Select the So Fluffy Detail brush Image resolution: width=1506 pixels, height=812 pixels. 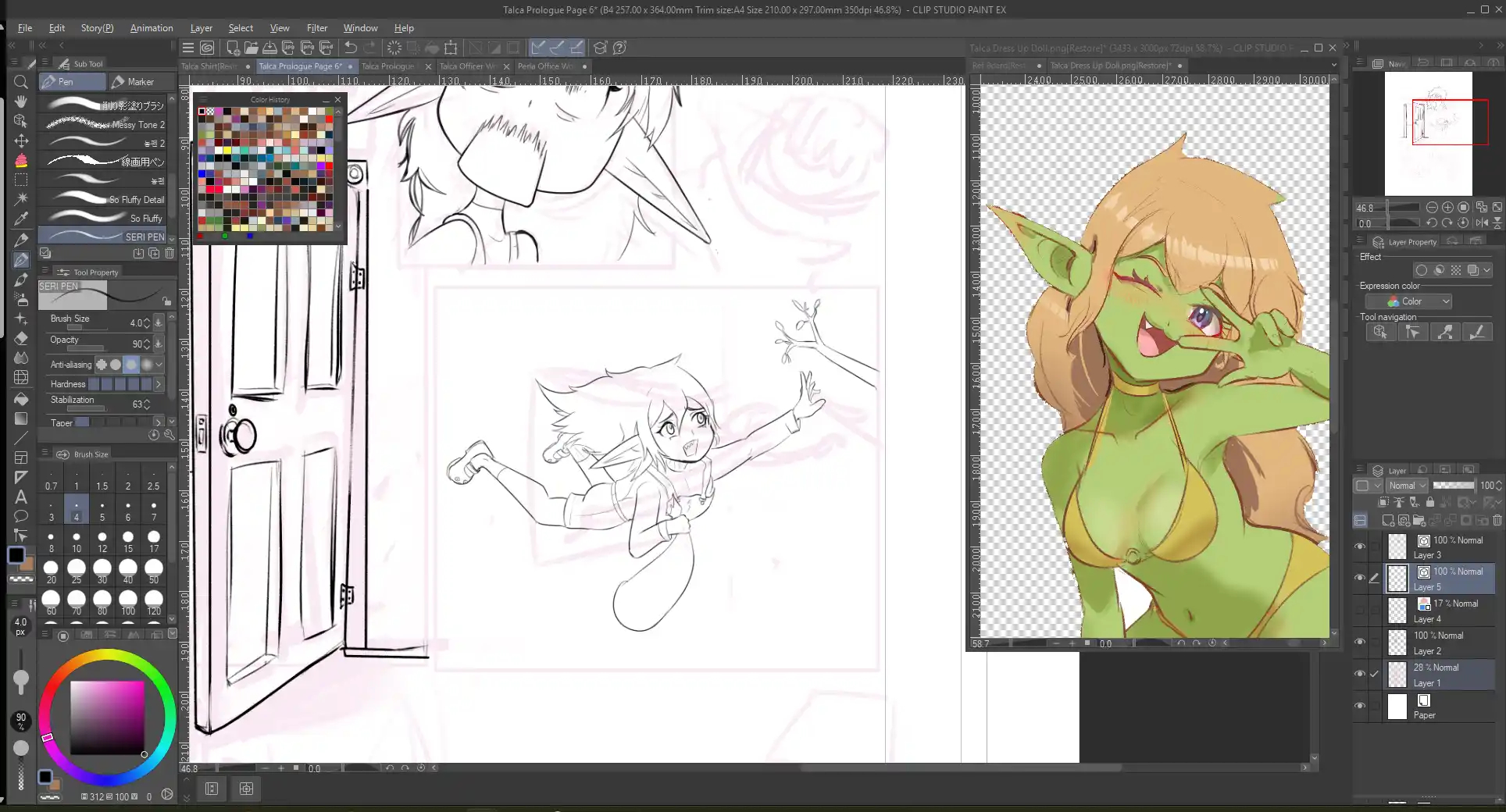[x=104, y=199]
